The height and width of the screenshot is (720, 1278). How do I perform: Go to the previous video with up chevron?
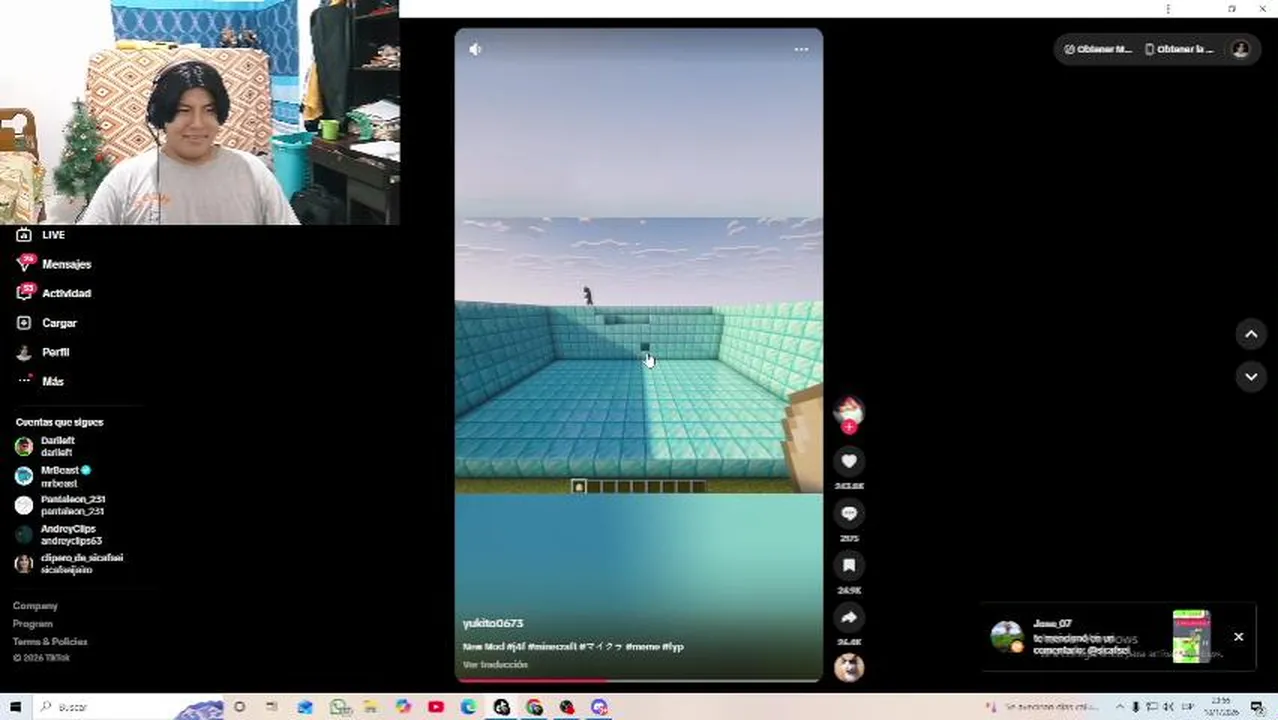[x=1251, y=335]
